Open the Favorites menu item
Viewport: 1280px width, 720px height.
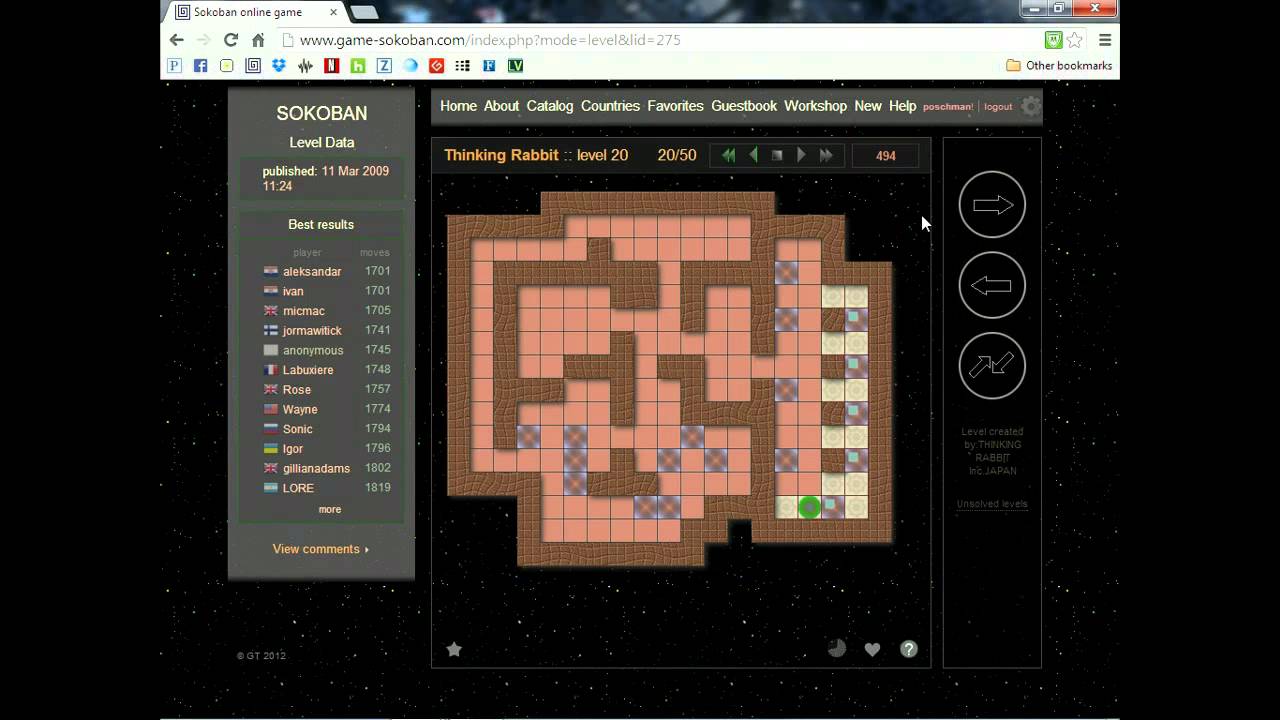point(675,106)
